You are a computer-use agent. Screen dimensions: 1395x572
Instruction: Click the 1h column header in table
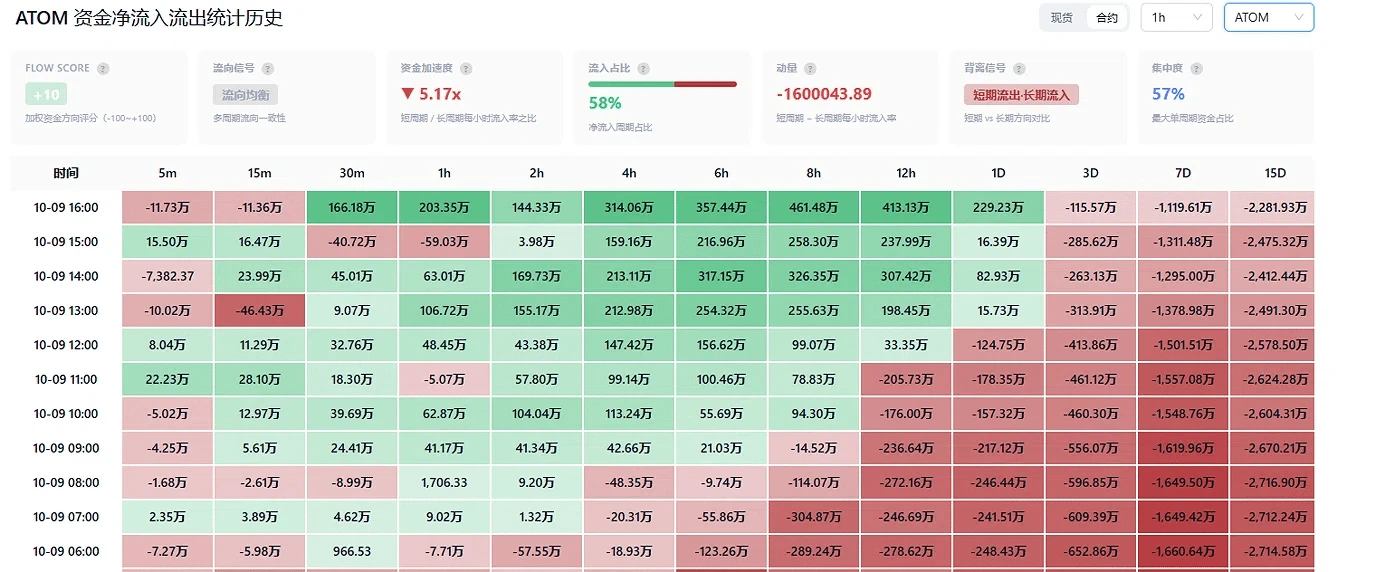pyautogui.click(x=444, y=173)
